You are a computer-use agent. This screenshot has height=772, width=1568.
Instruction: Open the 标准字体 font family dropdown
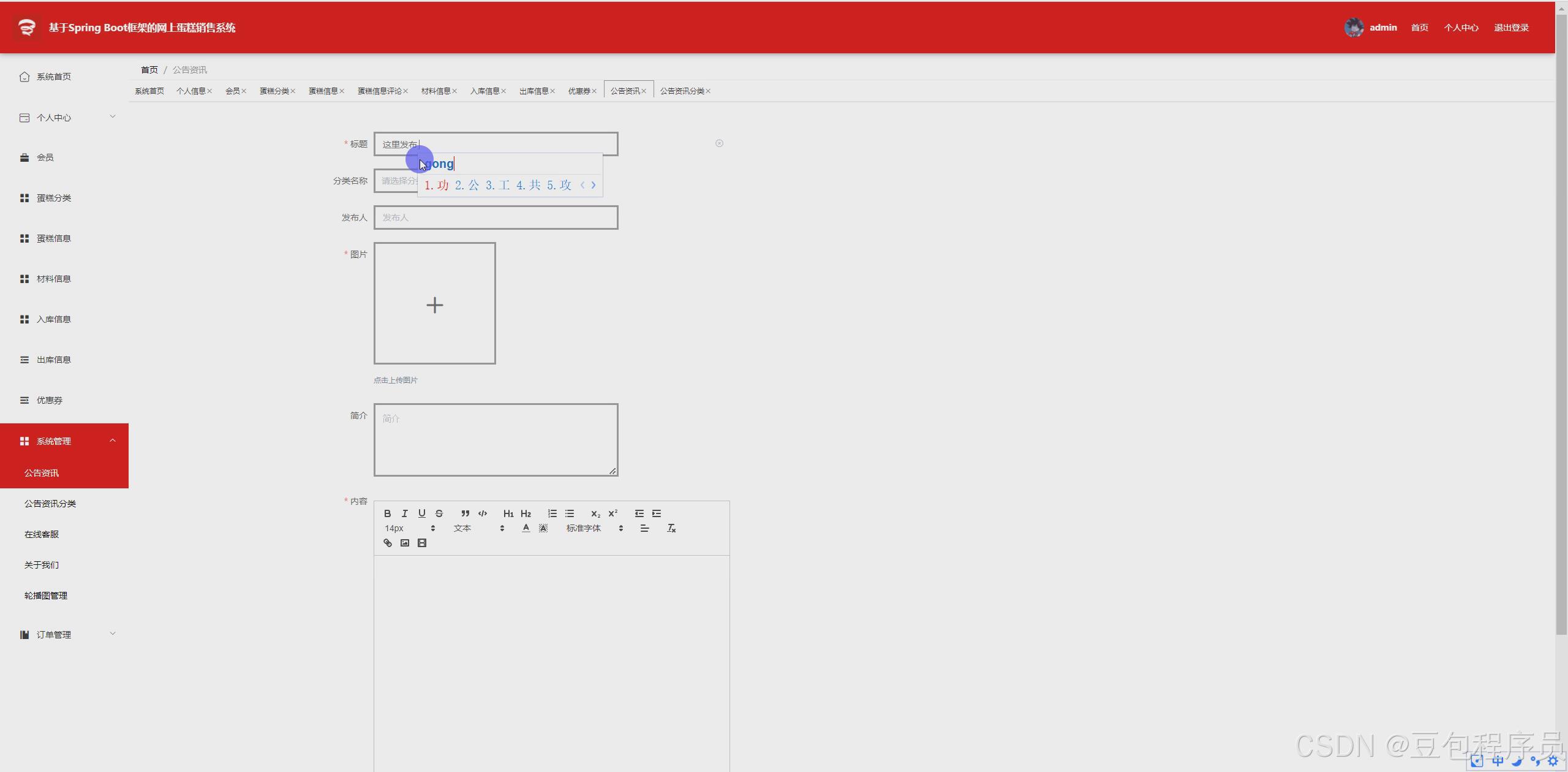click(594, 528)
